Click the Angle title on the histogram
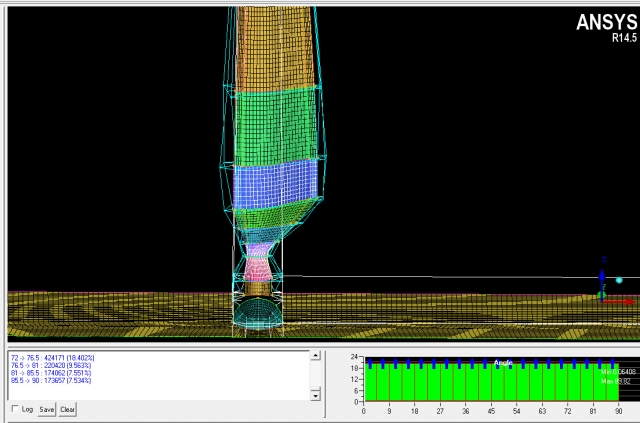 tap(504, 363)
